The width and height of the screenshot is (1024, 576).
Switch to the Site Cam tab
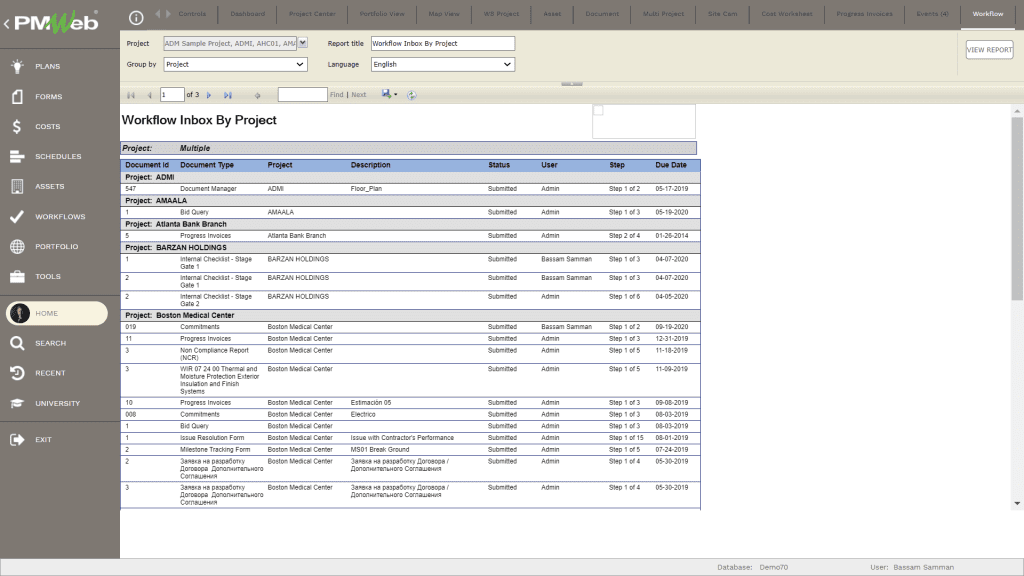point(722,14)
